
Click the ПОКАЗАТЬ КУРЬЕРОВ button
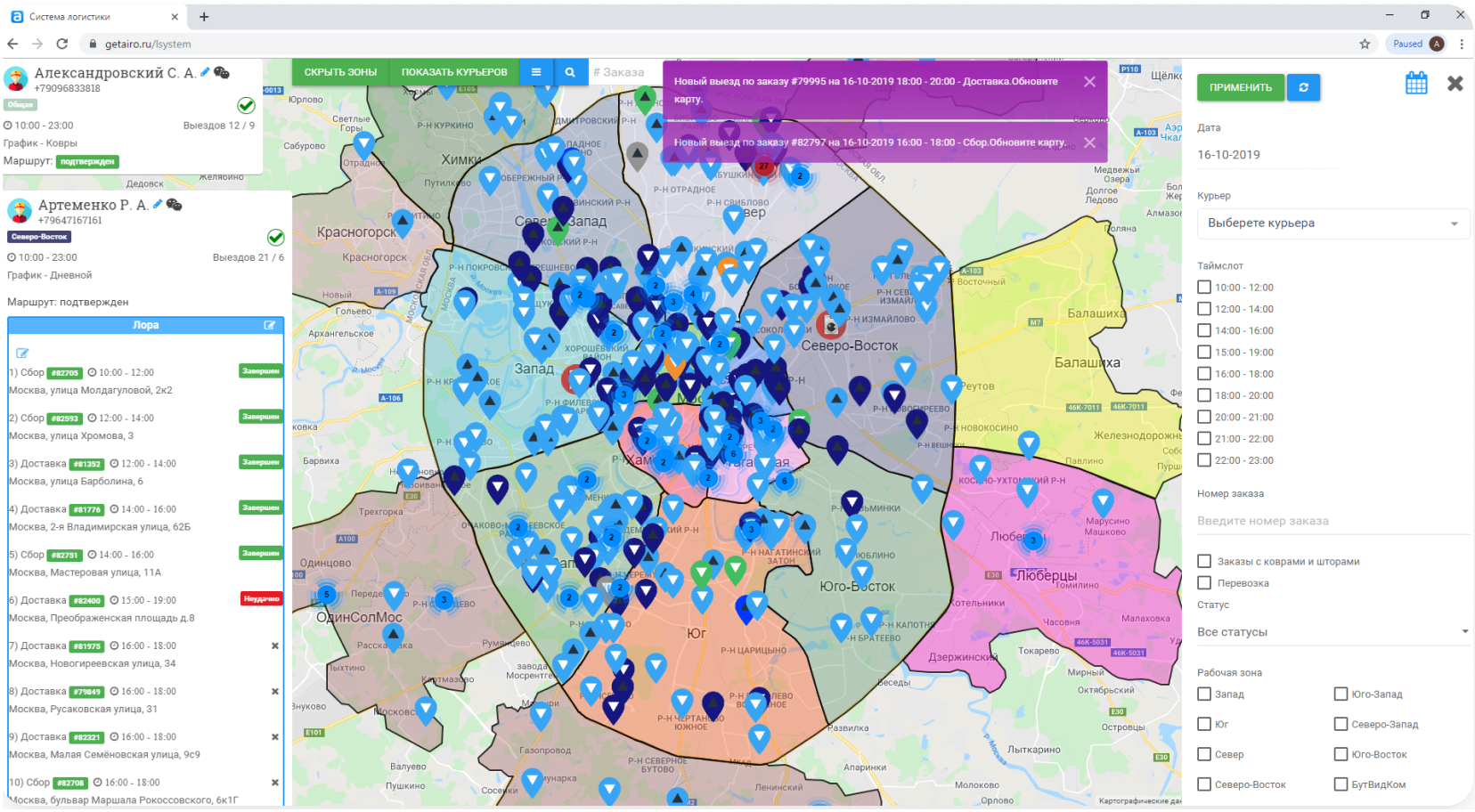coord(454,72)
